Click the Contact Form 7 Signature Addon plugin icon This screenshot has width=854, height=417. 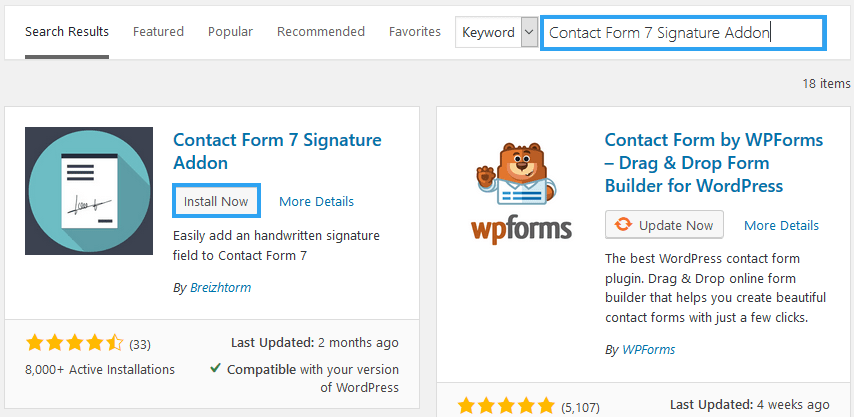(x=89, y=191)
